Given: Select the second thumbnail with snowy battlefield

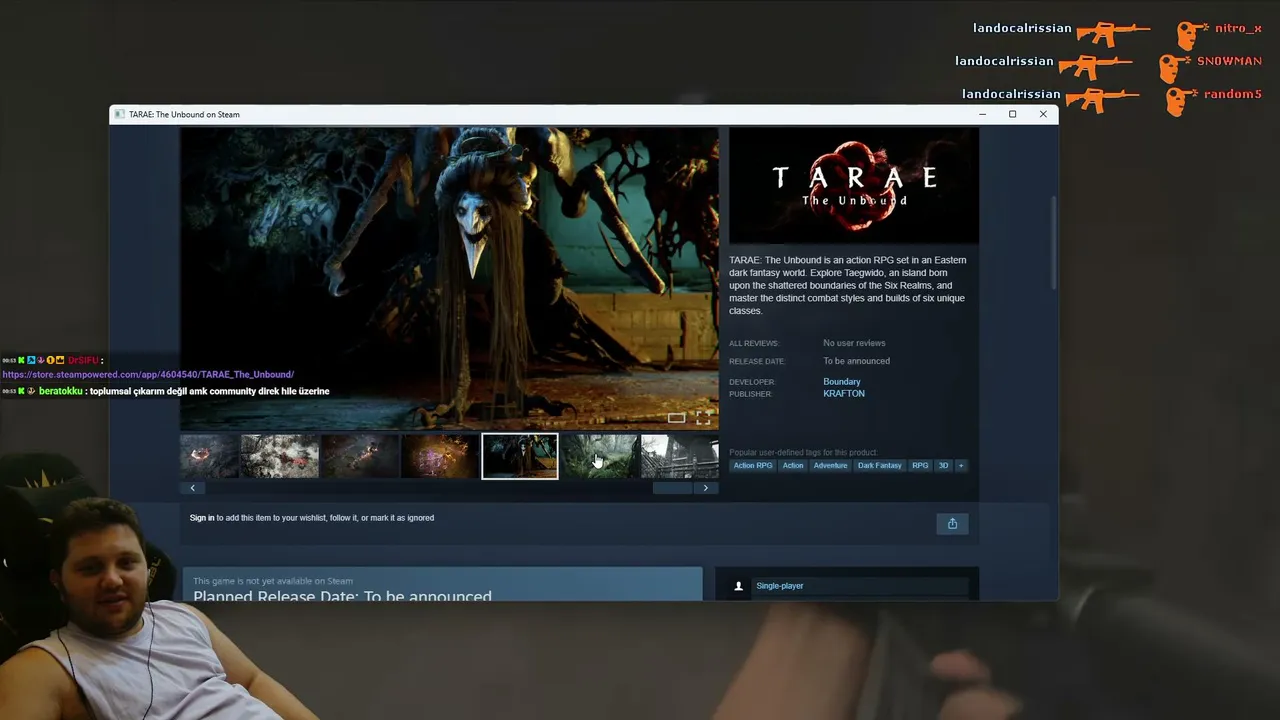Looking at the screenshot, I should pyautogui.click(x=280, y=456).
